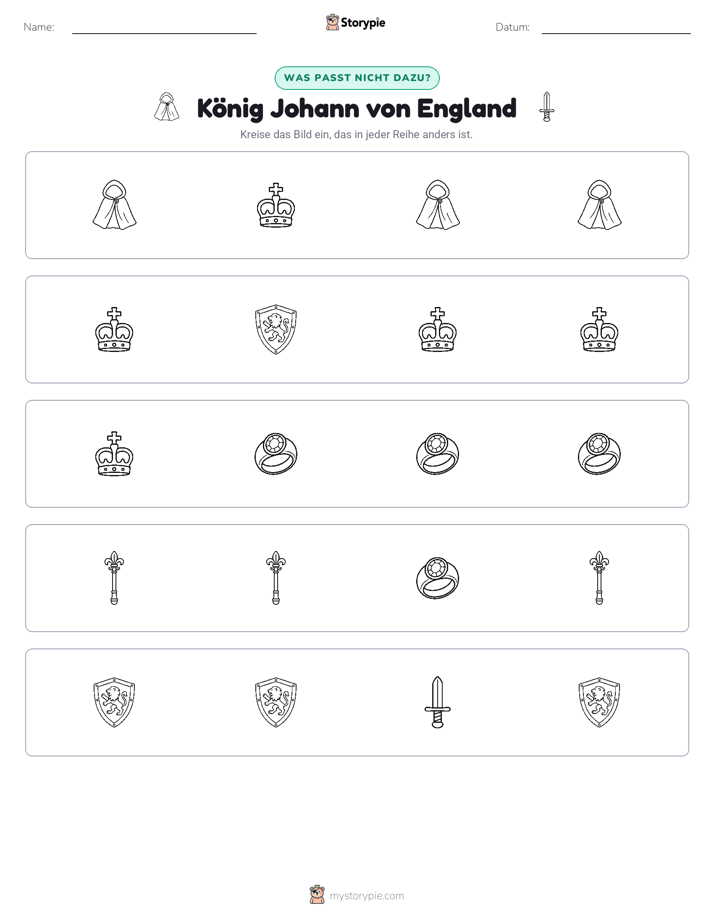Click the last lion shield in bottom row
714x924 pixels.
point(599,702)
